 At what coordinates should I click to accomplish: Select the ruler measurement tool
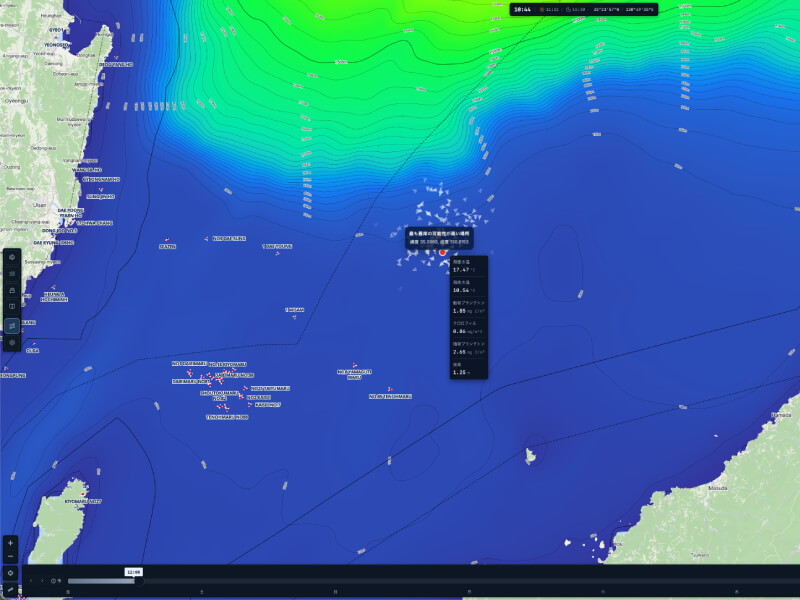click(x=10, y=590)
